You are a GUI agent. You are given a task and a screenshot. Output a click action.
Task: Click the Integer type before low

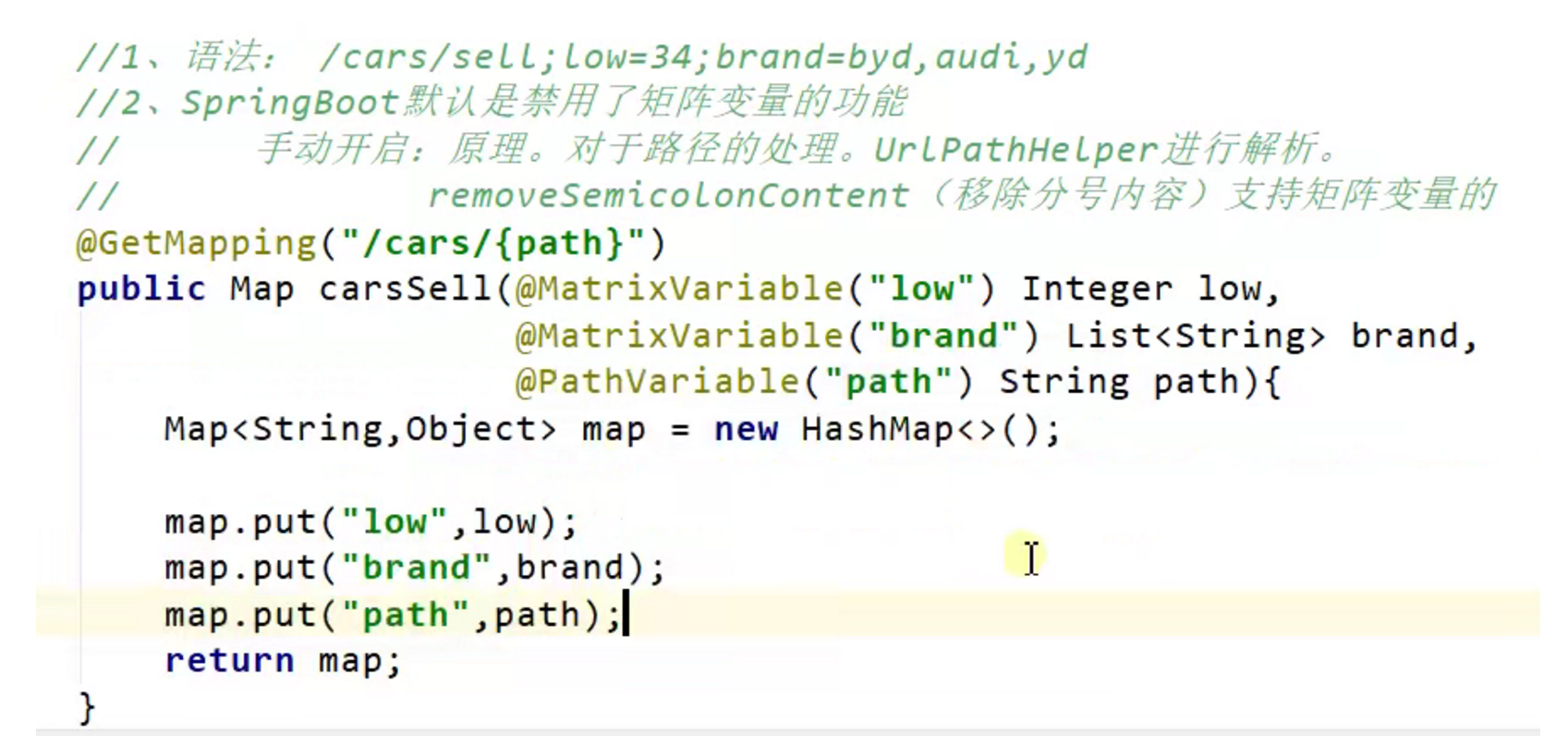coord(1096,289)
